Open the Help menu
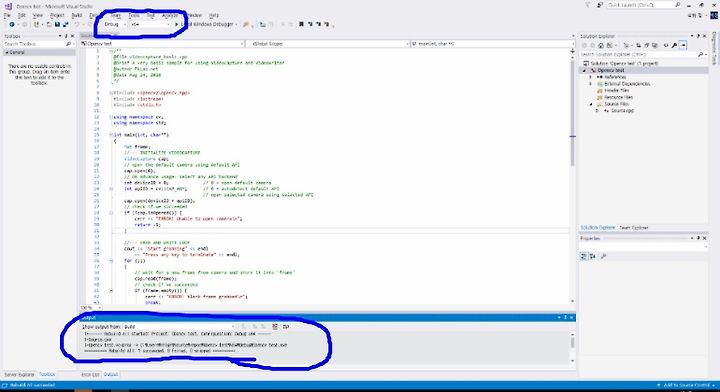Viewport: 720px width, 392px height. point(214,15)
